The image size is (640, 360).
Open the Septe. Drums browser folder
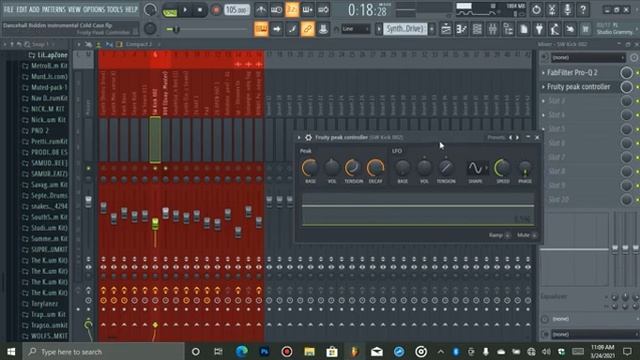point(49,196)
